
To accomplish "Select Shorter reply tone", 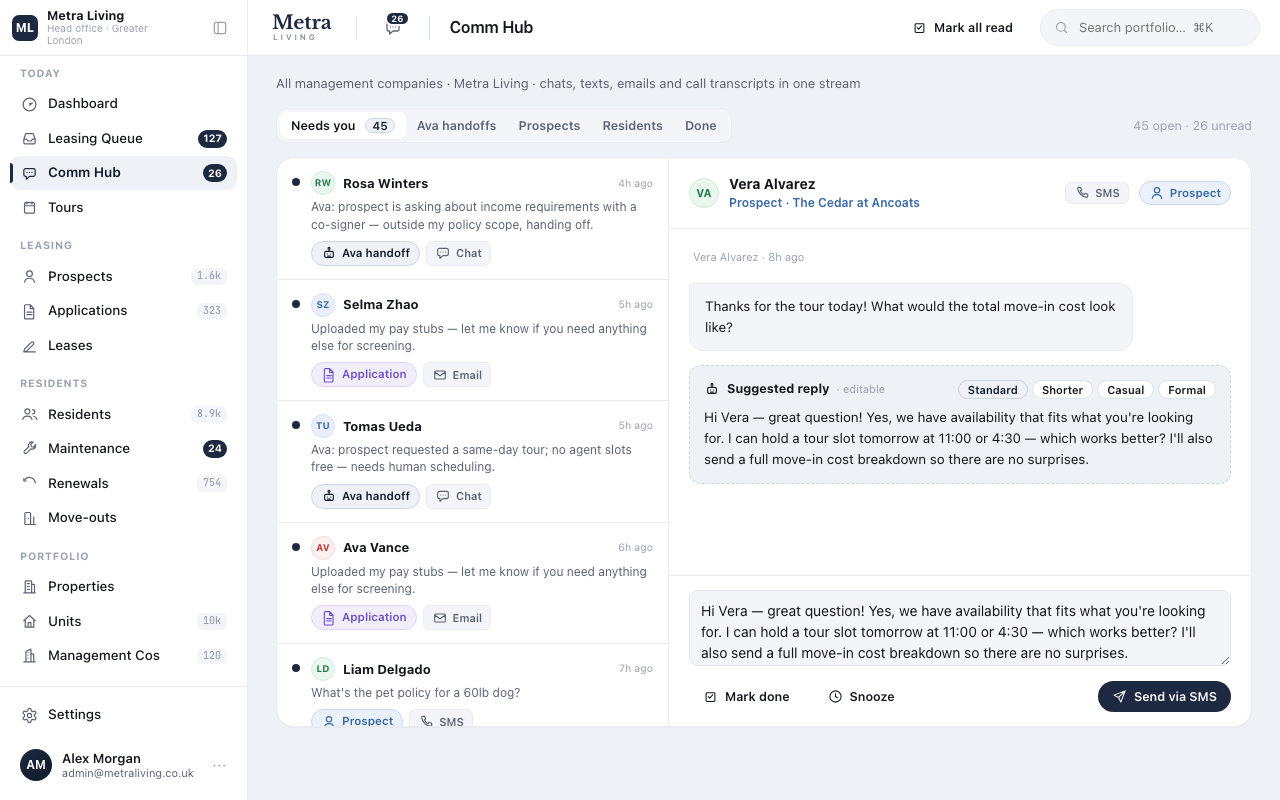I will 1062,390.
